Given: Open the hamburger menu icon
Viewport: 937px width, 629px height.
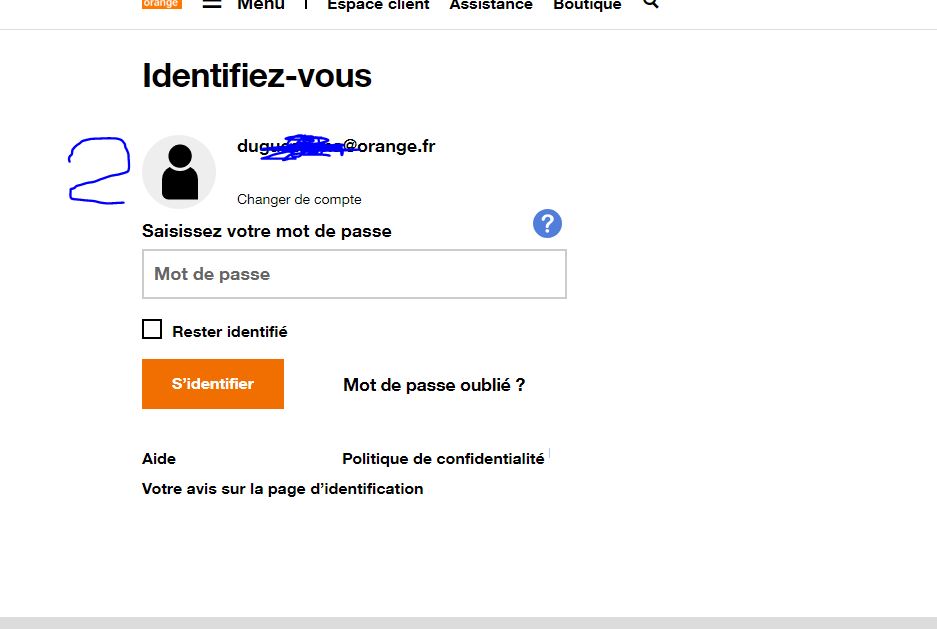Looking at the screenshot, I should pyautogui.click(x=212, y=4).
